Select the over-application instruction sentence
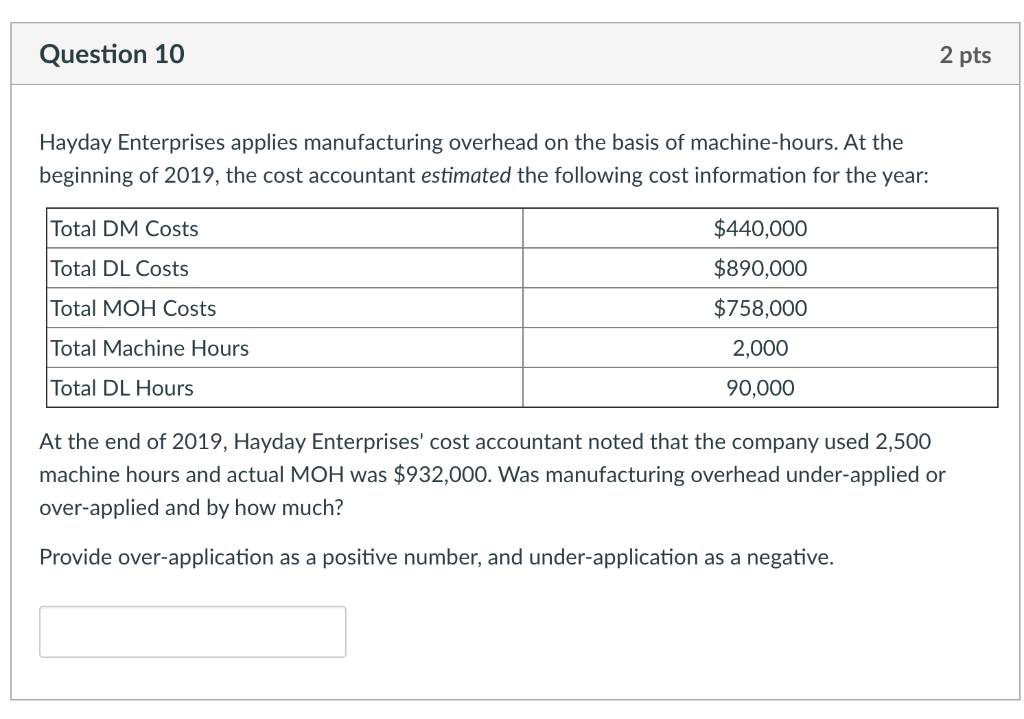Screen dimensions: 1024x719 pos(438,557)
